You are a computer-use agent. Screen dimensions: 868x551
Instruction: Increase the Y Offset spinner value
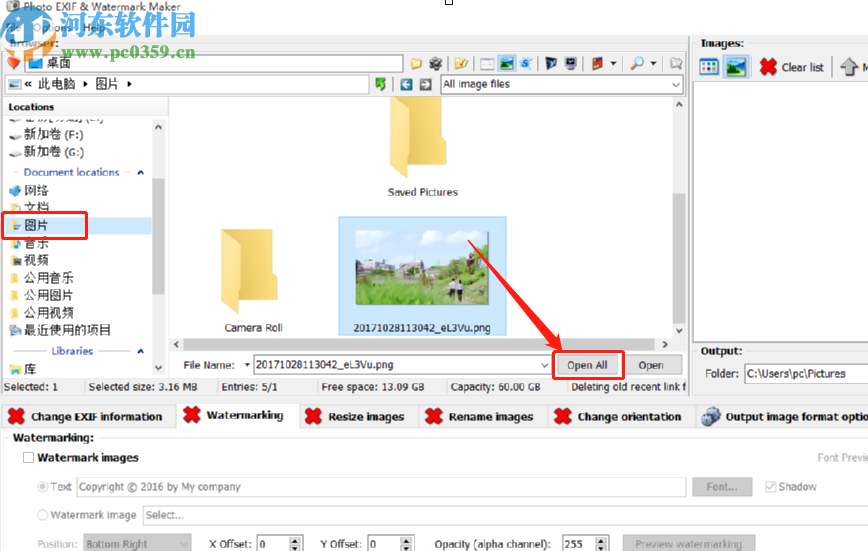click(406, 540)
